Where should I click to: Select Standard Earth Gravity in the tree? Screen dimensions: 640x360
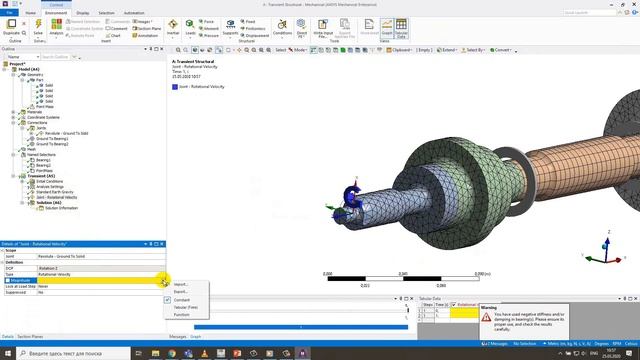pyautogui.click(x=55, y=192)
